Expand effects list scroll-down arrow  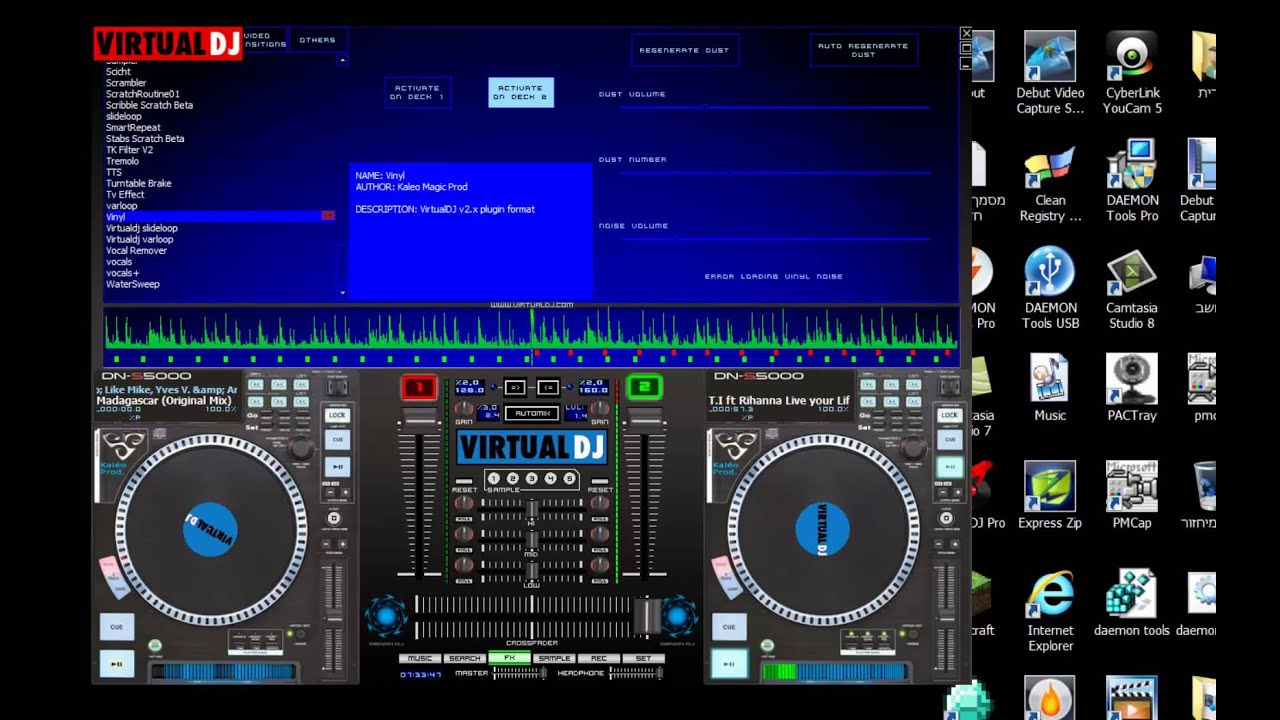click(343, 293)
